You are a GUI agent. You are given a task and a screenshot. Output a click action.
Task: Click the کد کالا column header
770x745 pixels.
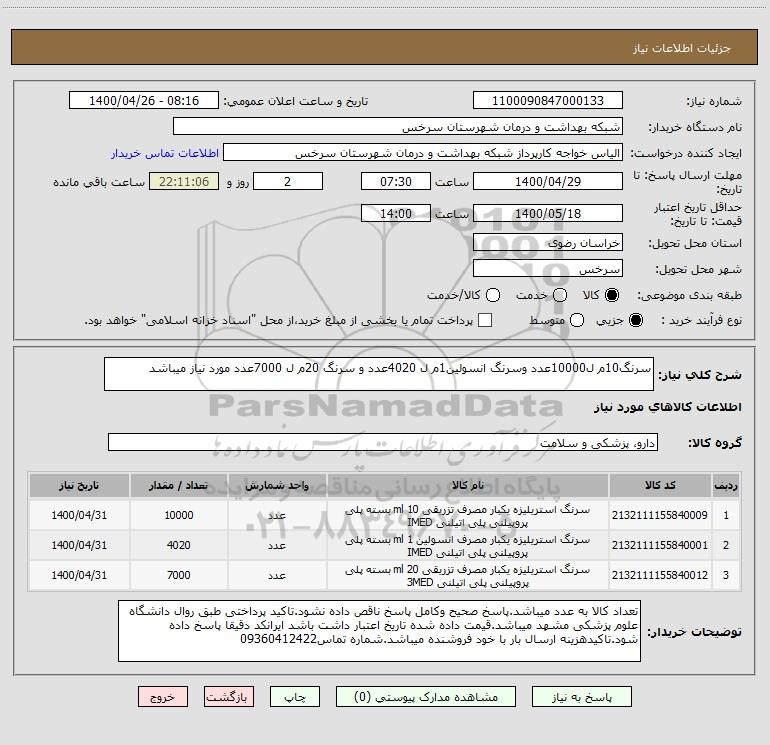pos(660,486)
